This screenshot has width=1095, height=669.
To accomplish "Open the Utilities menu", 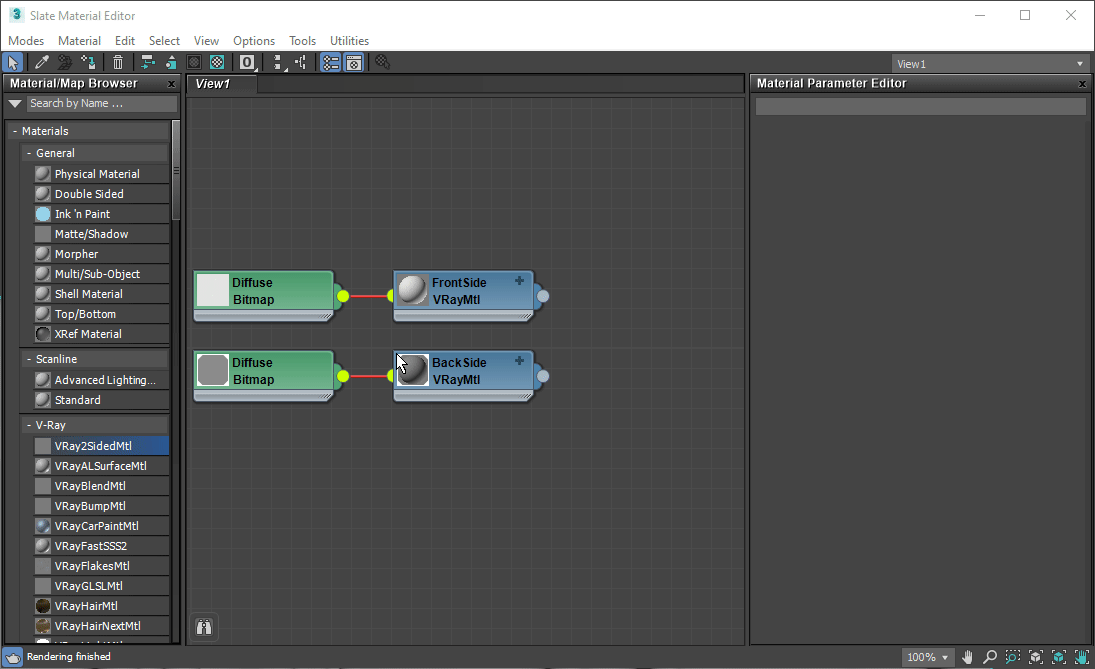I will pos(349,41).
